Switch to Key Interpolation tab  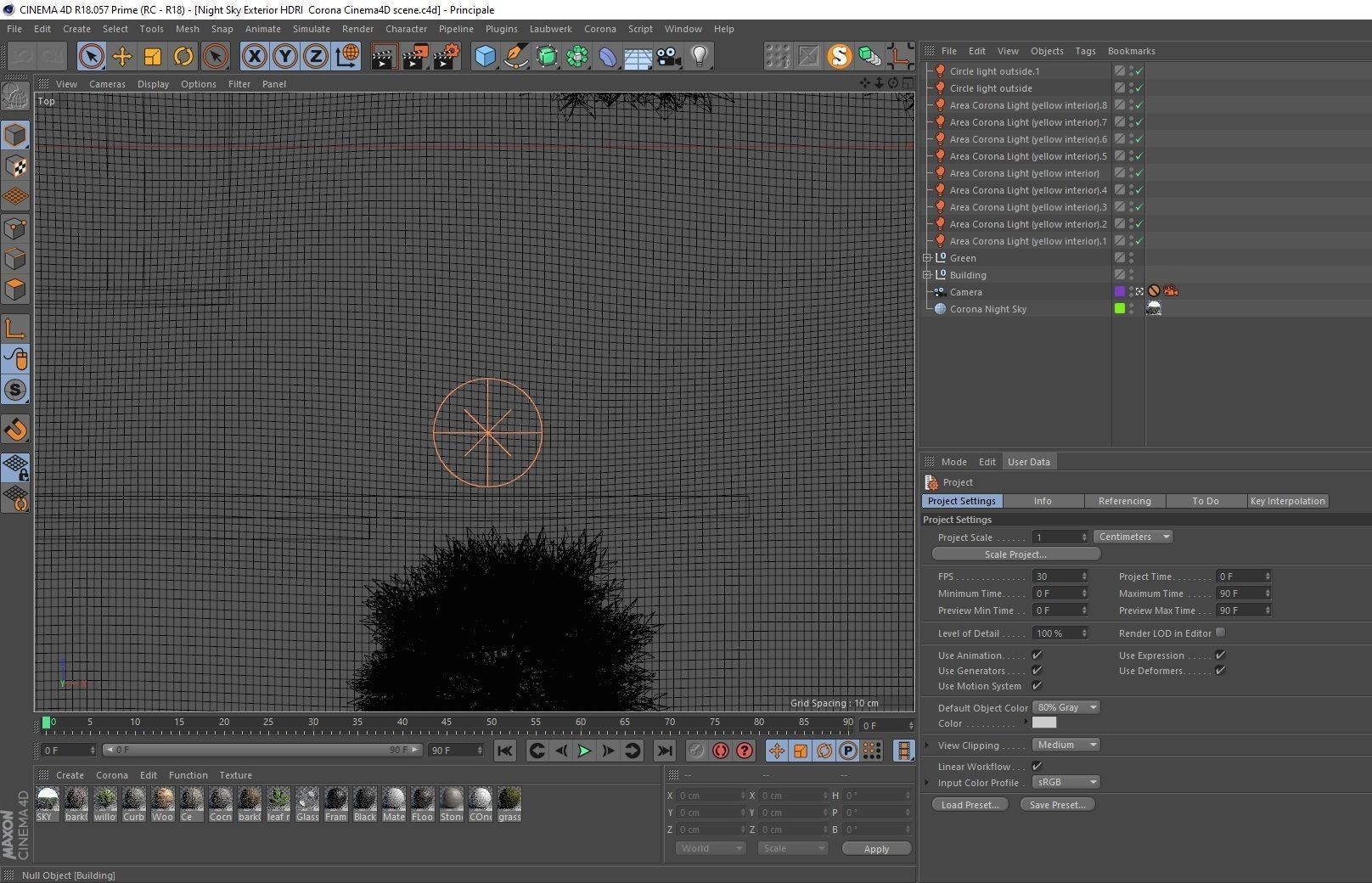point(1287,501)
